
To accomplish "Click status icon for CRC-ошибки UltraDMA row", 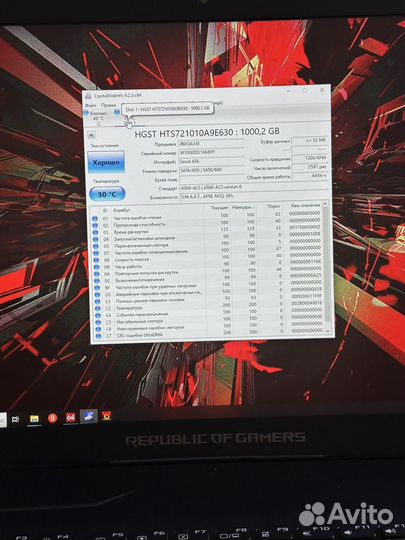I will pyautogui.click(x=98, y=336).
